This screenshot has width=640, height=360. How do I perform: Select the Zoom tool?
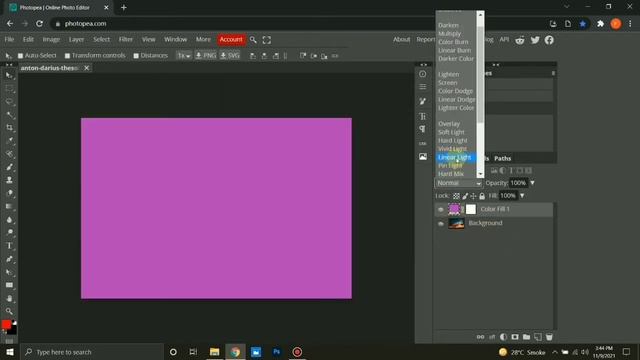pyautogui.click(x=9, y=311)
